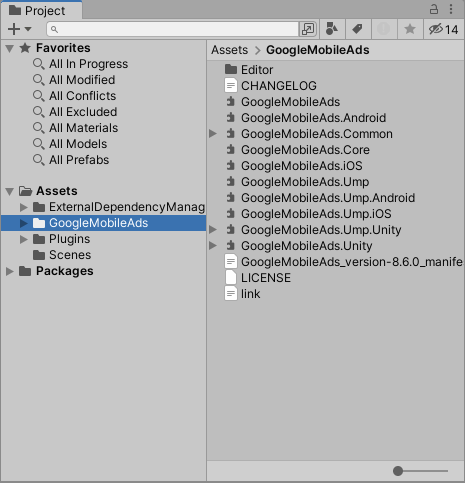465x483 pixels.
Task: Select GoogleMobileAds.Ump.iOS file
Action: [x=316, y=214]
